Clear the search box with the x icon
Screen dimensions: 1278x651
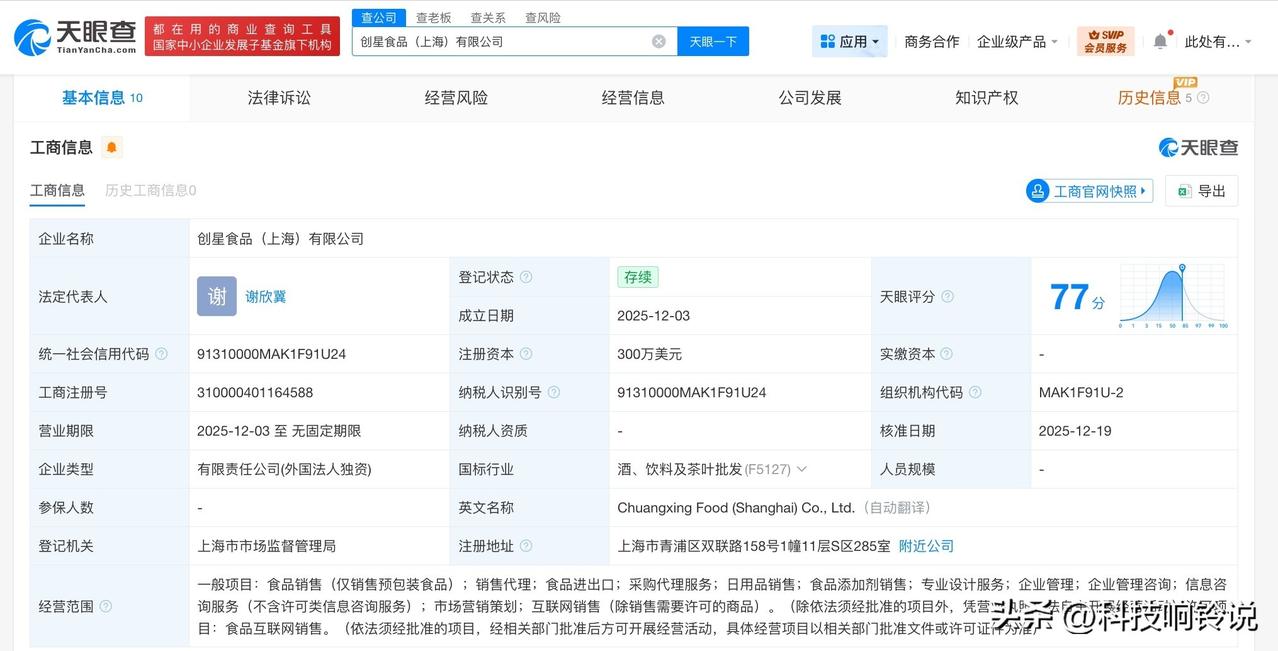tap(658, 40)
